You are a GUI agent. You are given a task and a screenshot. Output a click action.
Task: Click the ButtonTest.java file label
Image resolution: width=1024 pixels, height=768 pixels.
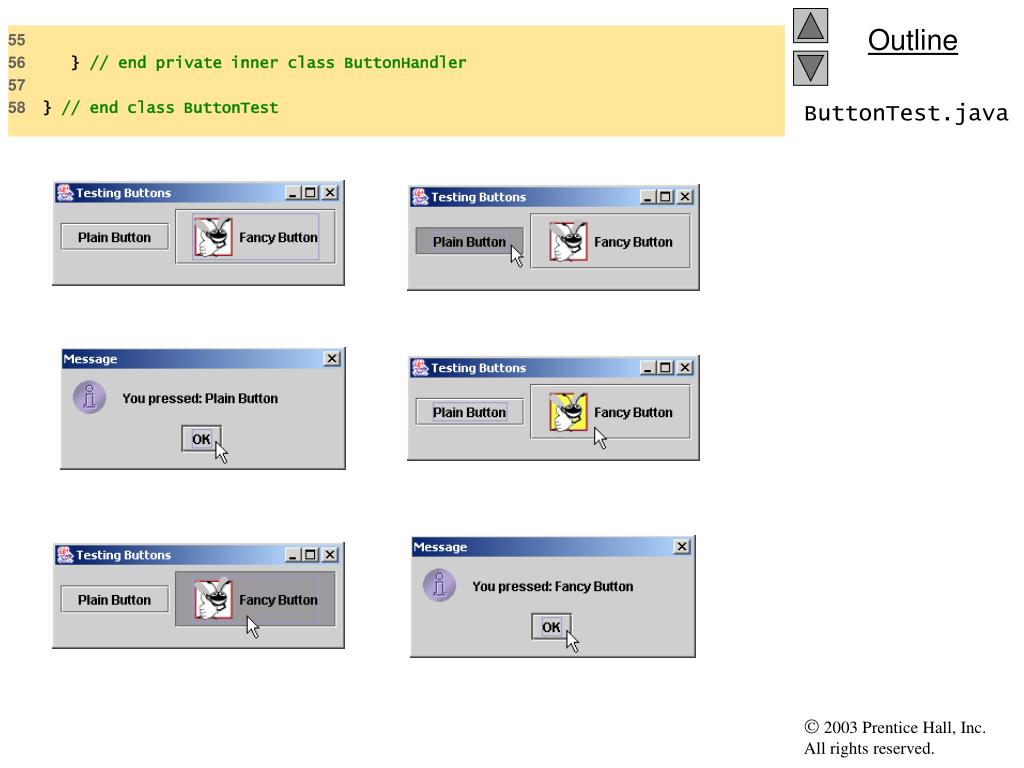pyautogui.click(x=906, y=114)
